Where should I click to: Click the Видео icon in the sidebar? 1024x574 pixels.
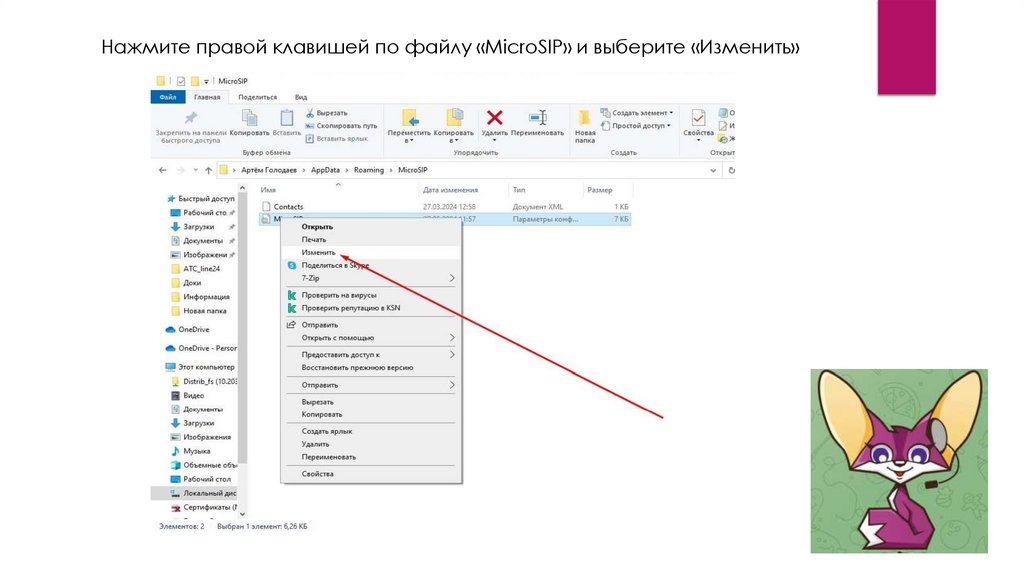pos(175,396)
